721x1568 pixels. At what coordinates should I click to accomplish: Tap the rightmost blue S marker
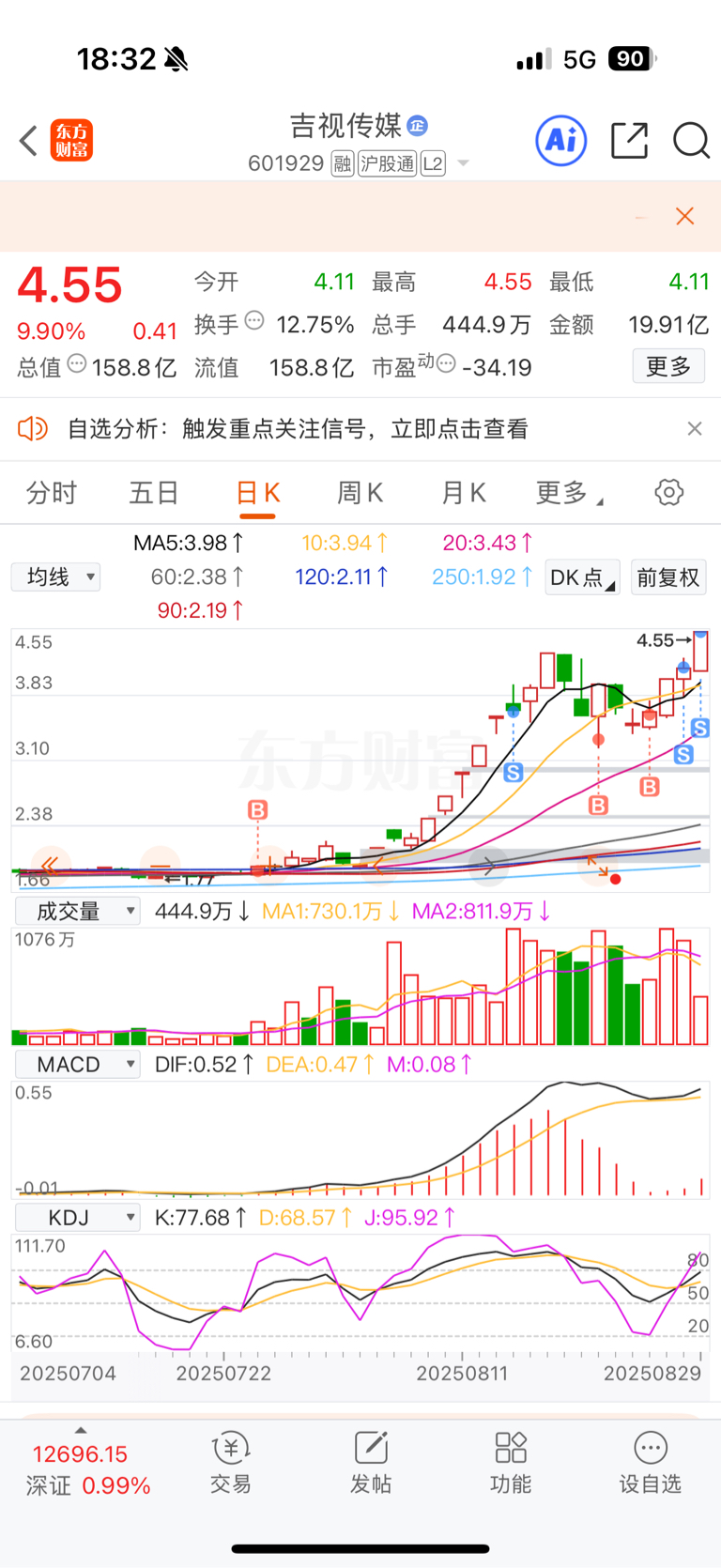click(x=700, y=728)
